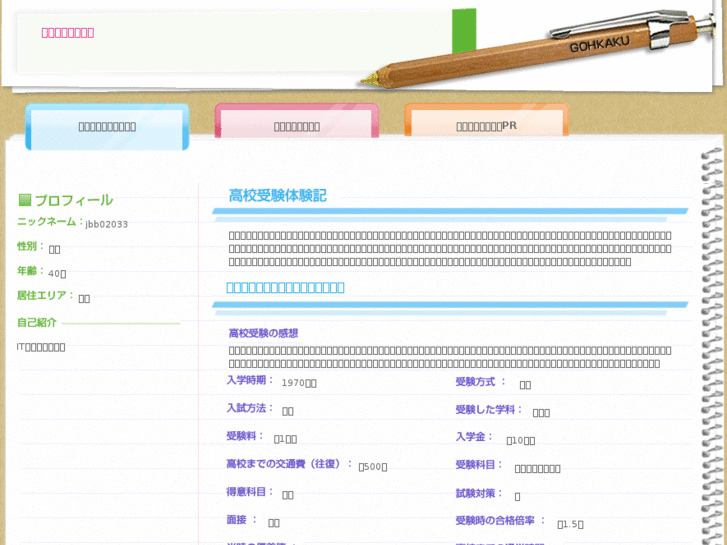Click the 受験科目 label
This screenshot has width=727, height=545.
(x=478, y=465)
